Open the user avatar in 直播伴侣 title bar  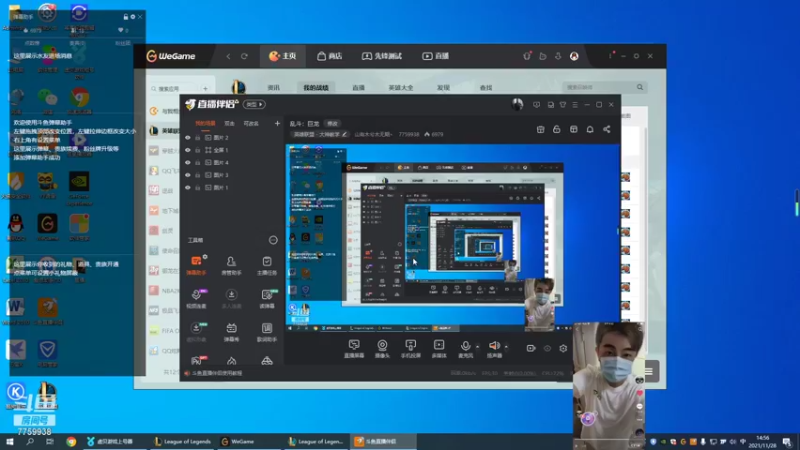(517, 105)
